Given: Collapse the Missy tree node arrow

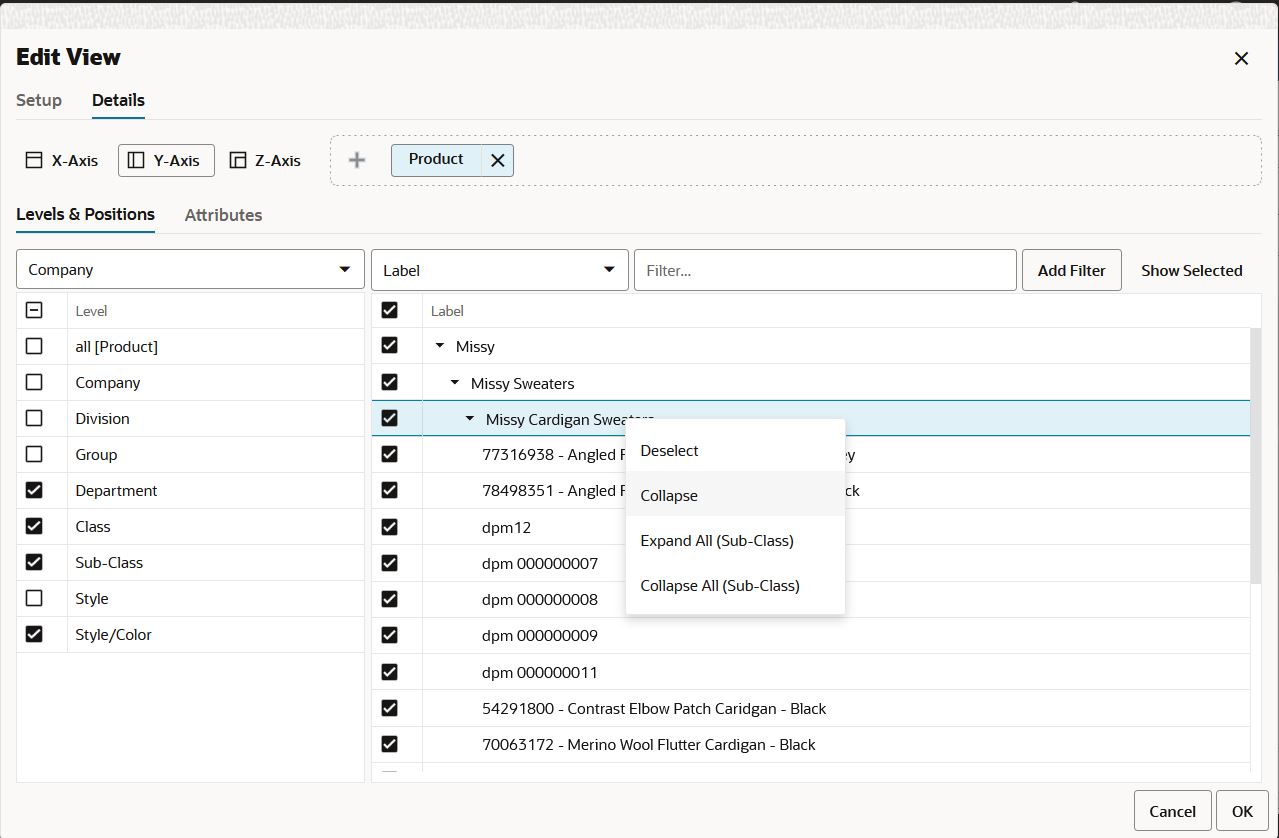Looking at the screenshot, I should pyautogui.click(x=440, y=346).
